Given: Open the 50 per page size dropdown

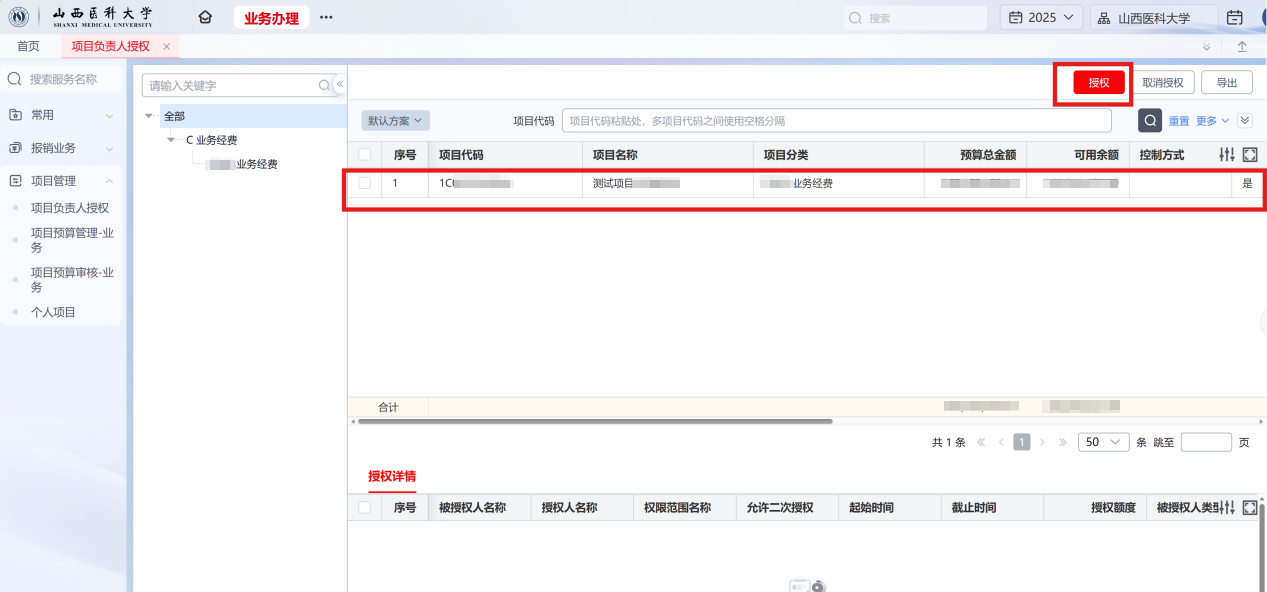Looking at the screenshot, I should [1103, 442].
